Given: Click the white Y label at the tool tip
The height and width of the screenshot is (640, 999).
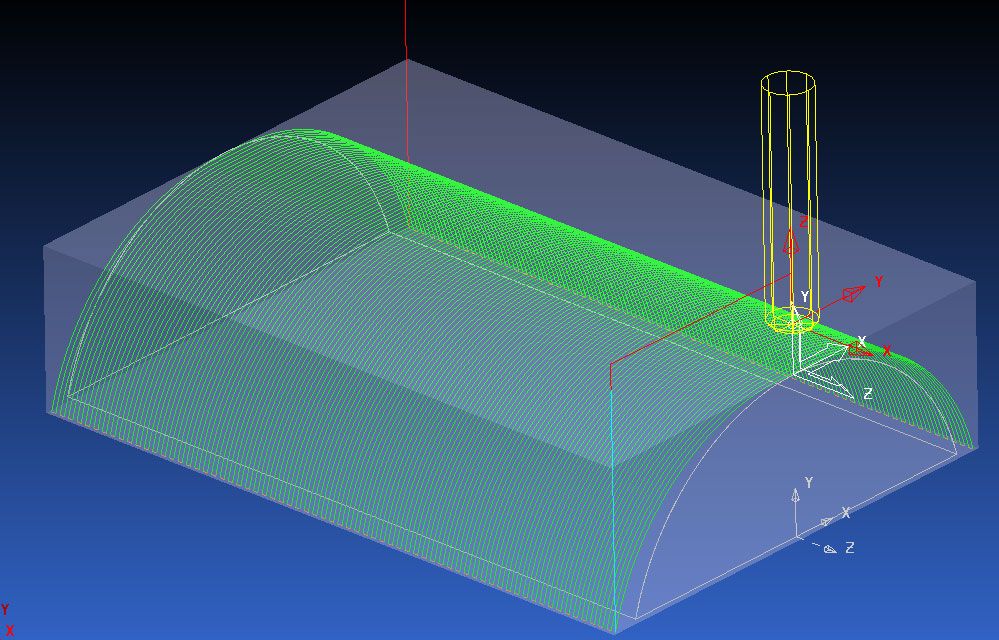Looking at the screenshot, I should (x=805, y=297).
